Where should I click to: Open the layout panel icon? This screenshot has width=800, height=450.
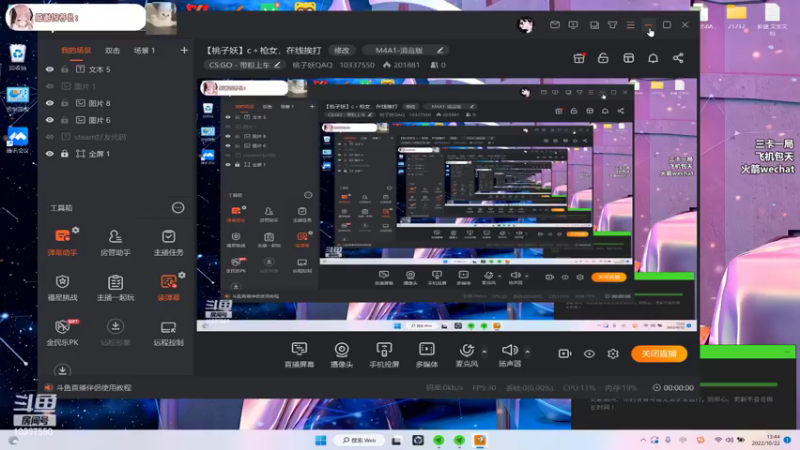629,58
